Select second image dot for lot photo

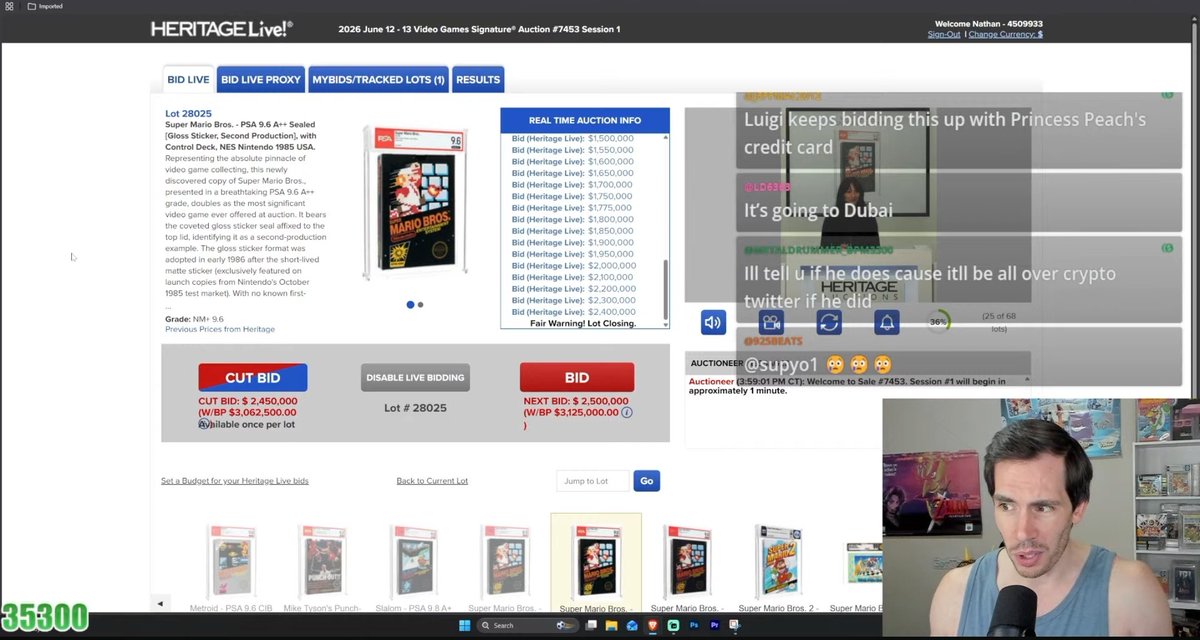(420, 305)
